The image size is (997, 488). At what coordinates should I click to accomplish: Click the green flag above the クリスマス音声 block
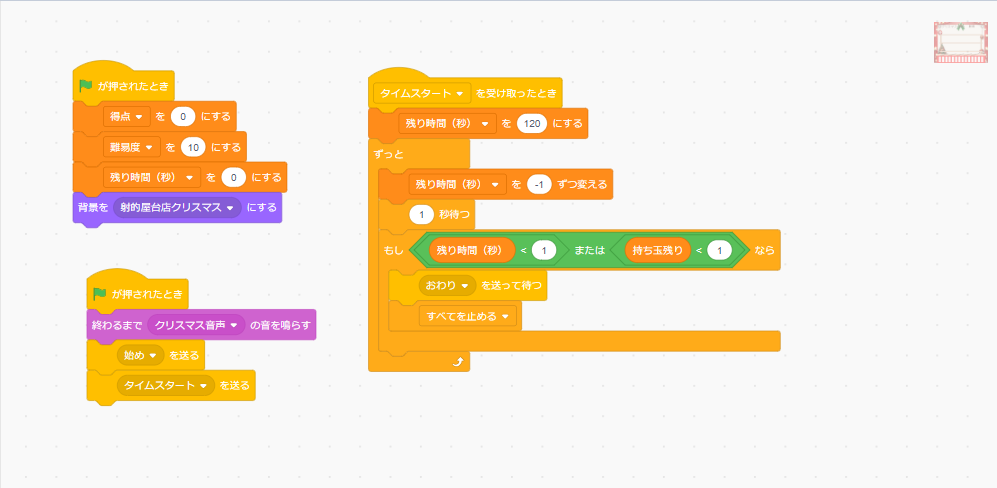(x=99, y=294)
